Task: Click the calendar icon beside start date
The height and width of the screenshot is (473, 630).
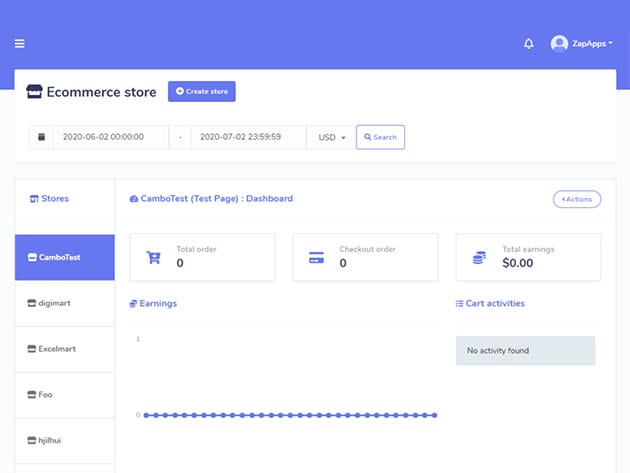Action: pos(41,137)
